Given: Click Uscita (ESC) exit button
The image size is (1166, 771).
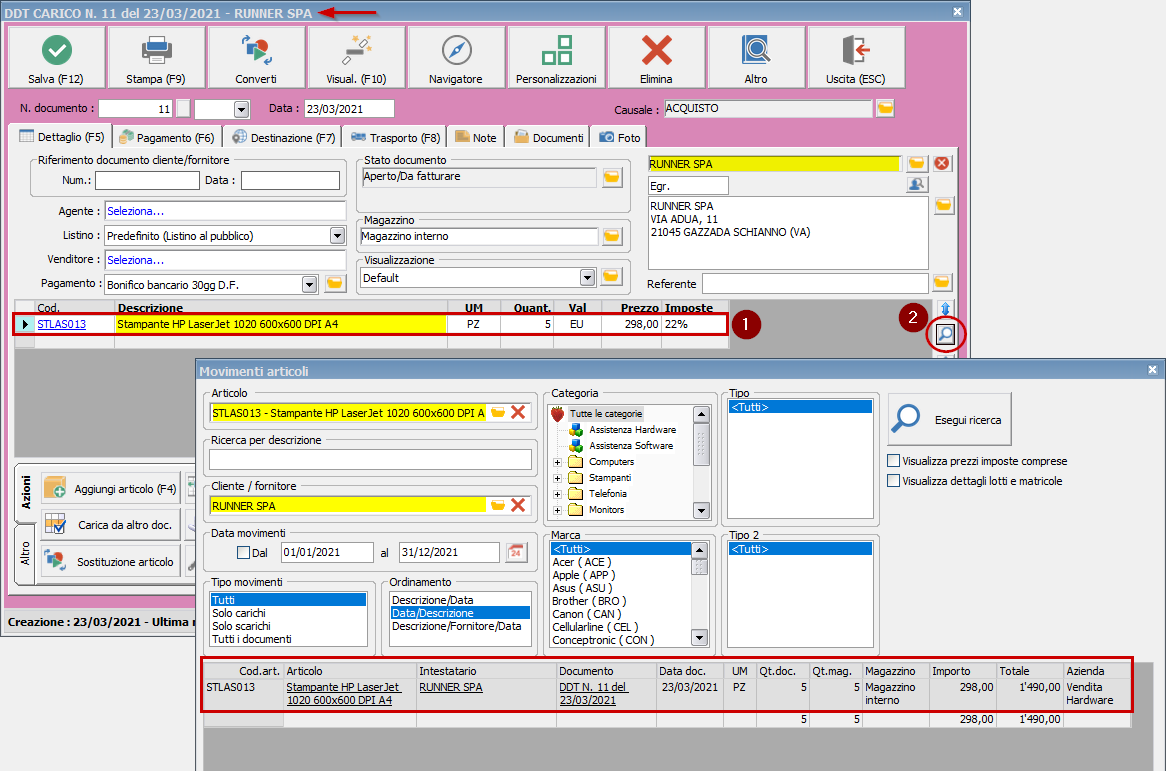Looking at the screenshot, I should 856,57.
